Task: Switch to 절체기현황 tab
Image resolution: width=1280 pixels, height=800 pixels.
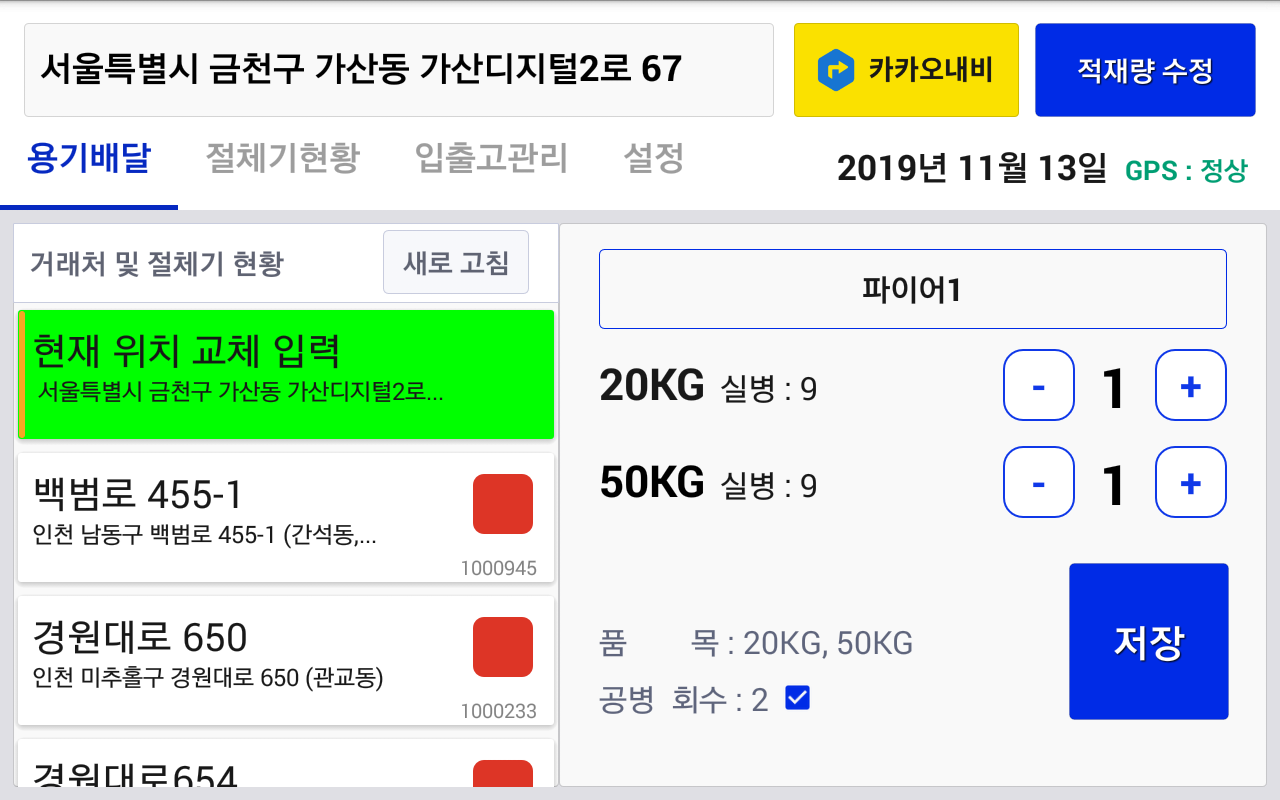Action: [x=282, y=158]
